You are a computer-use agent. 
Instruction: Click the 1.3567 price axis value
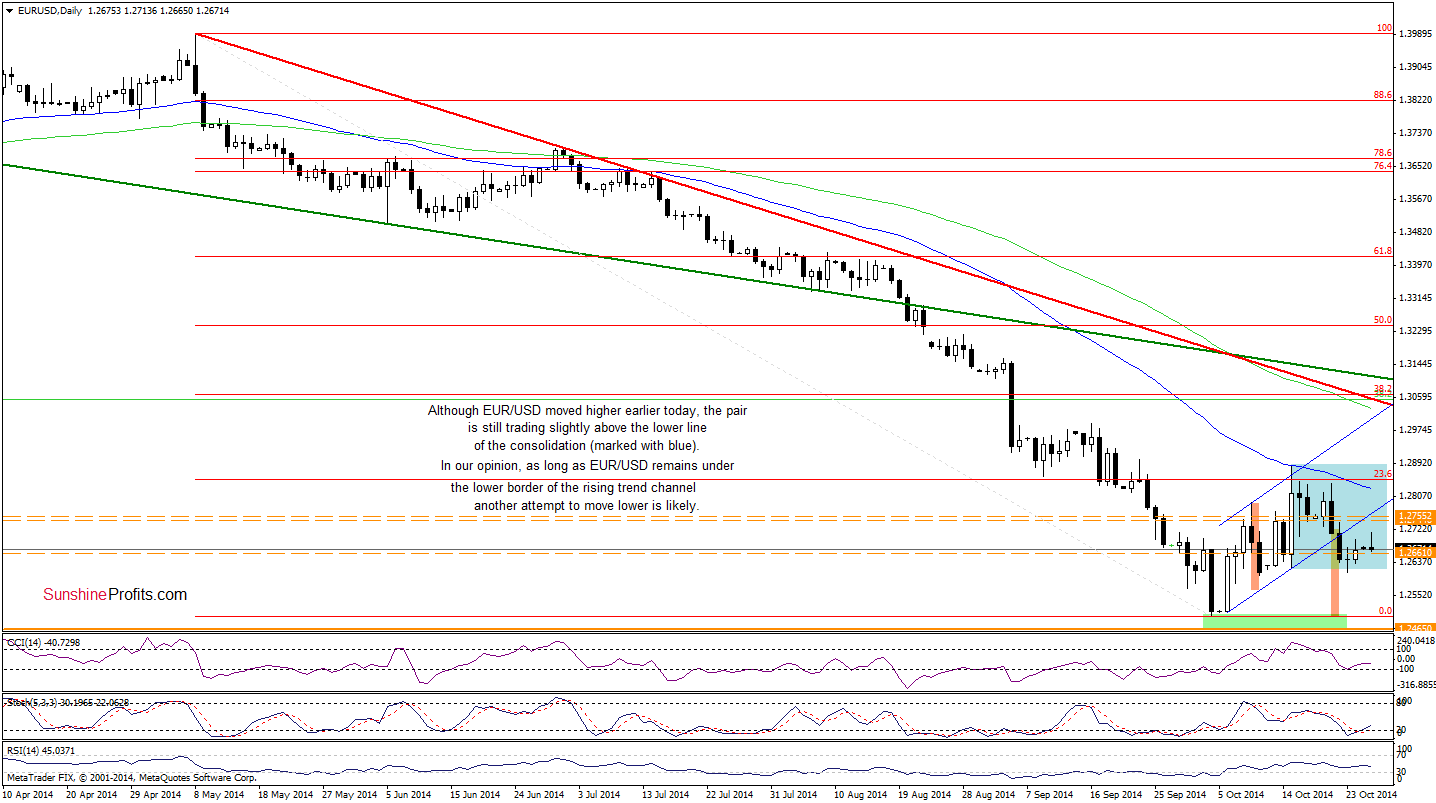click(1415, 199)
